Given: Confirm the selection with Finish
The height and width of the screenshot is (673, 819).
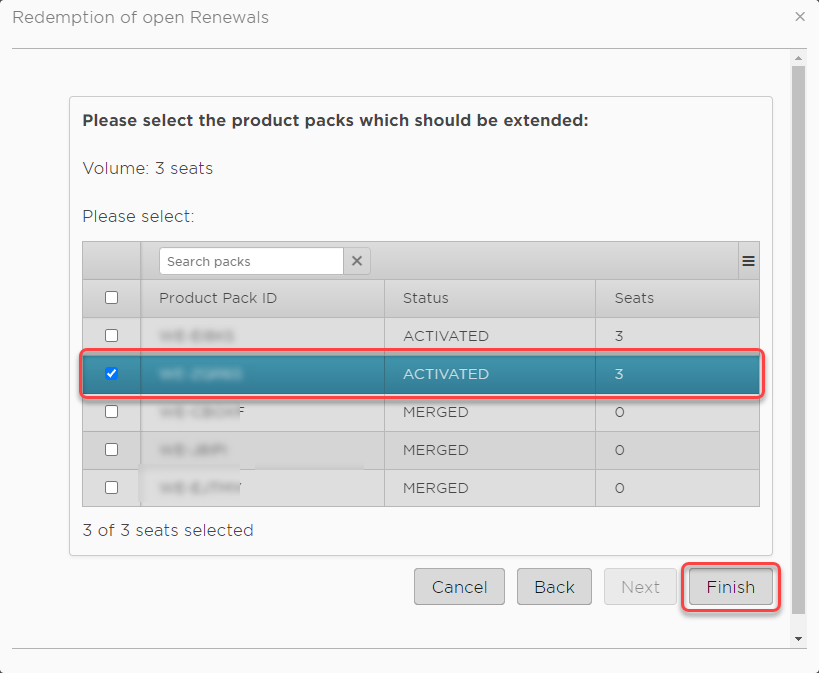Looking at the screenshot, I should point(730,587).
